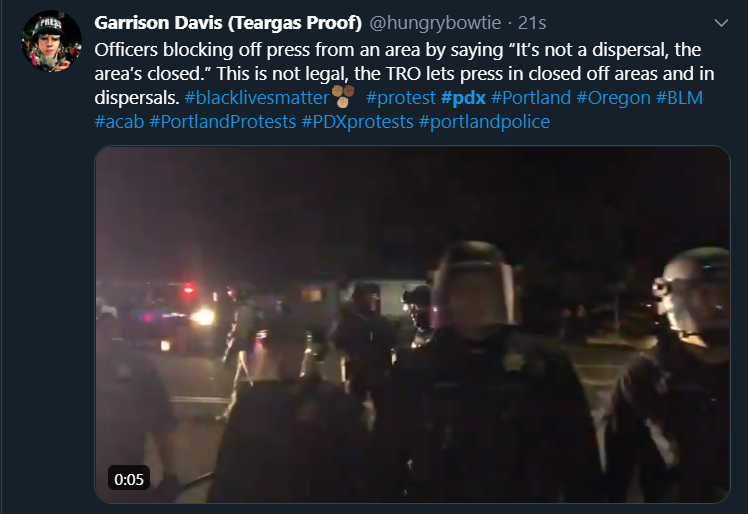The image size is (748, 514).
Task: Open the #Portland hashtag
Action: (531, 97)
